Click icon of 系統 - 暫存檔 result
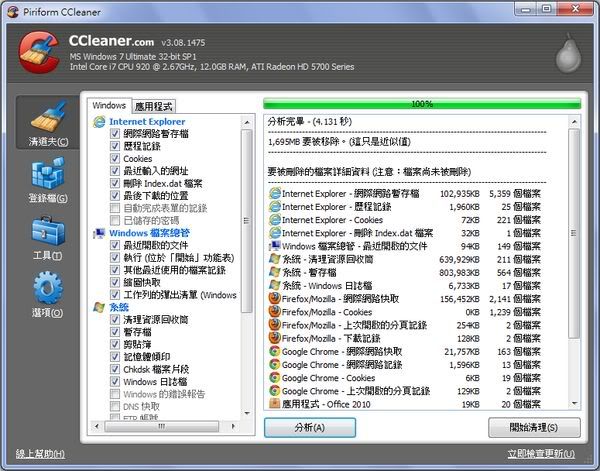600x471 pixels. coord(275,272)
